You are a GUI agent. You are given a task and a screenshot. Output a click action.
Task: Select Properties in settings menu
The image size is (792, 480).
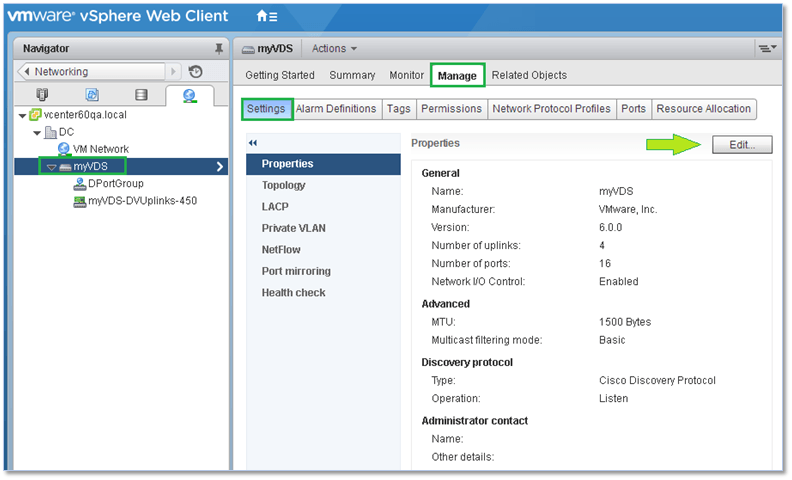[323, 164]
